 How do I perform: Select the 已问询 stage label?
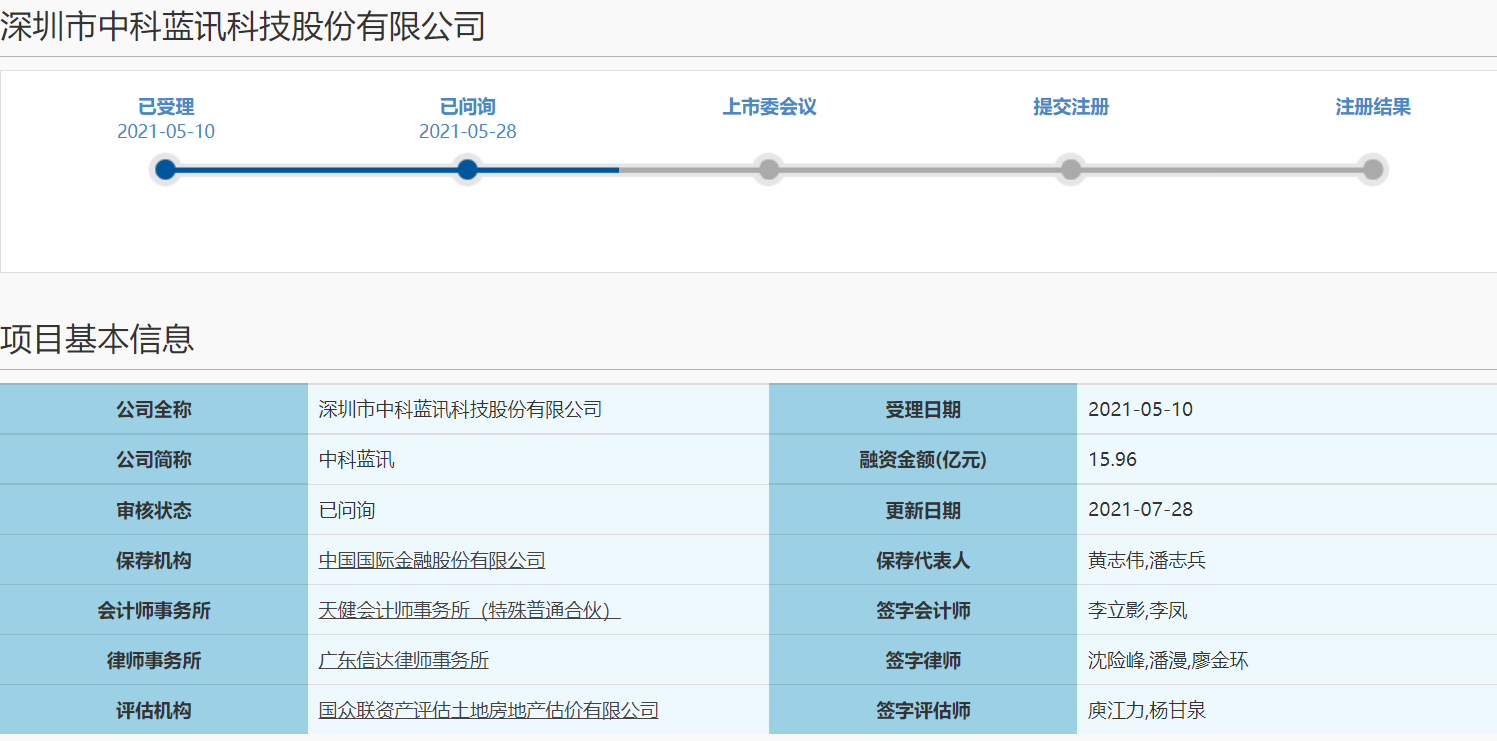click(x=467, y=107)
